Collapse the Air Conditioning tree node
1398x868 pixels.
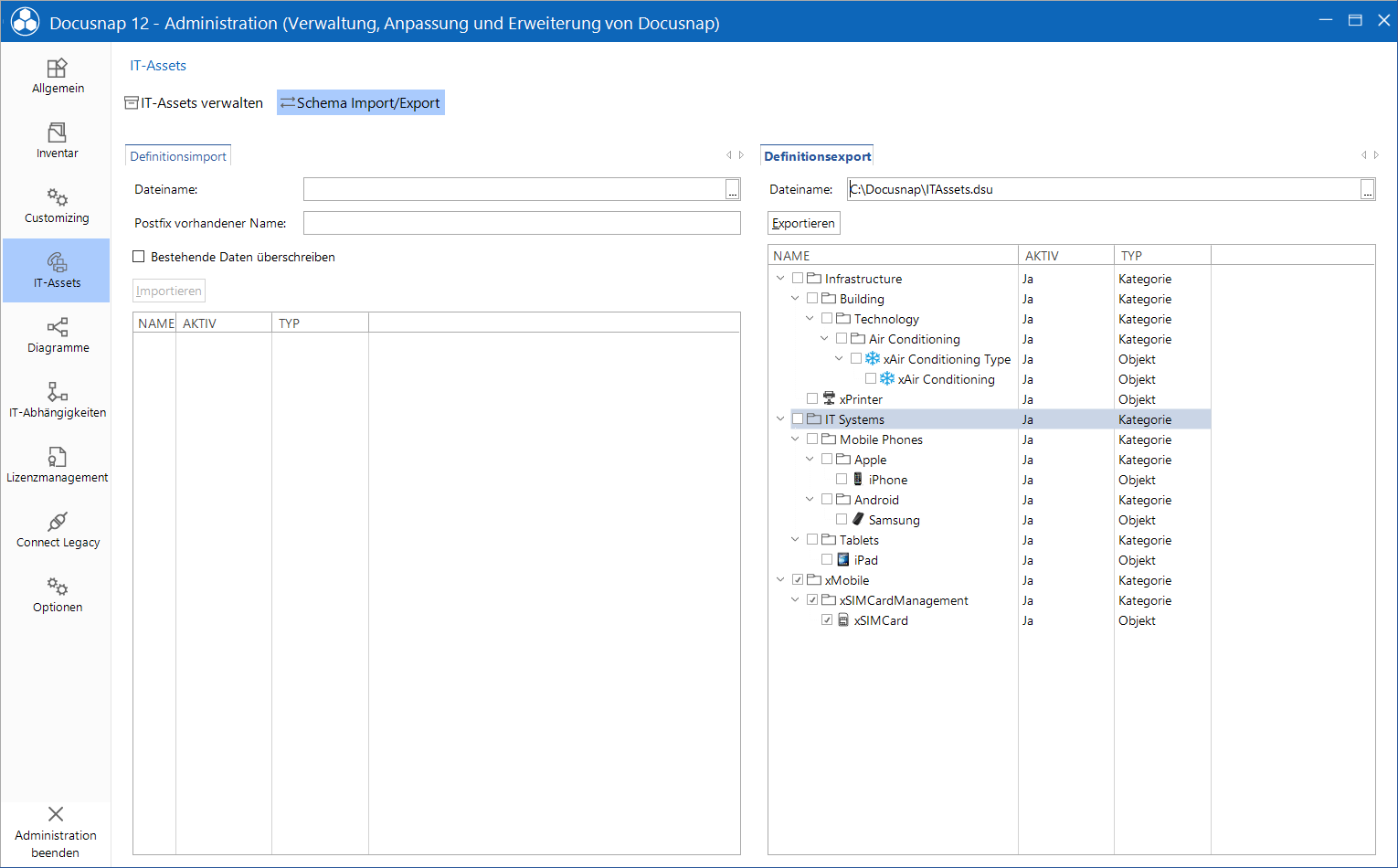tap(824, 338)
